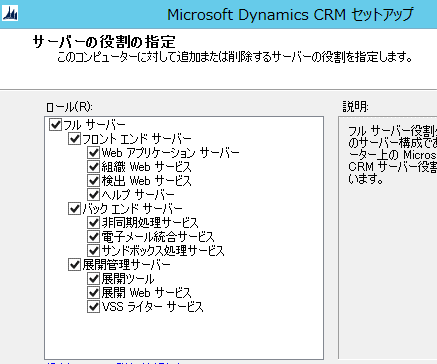Uncheck the 非同期処理サービス checkbox
The width and height of the screenshot is (437, 364).
(94, 223)
